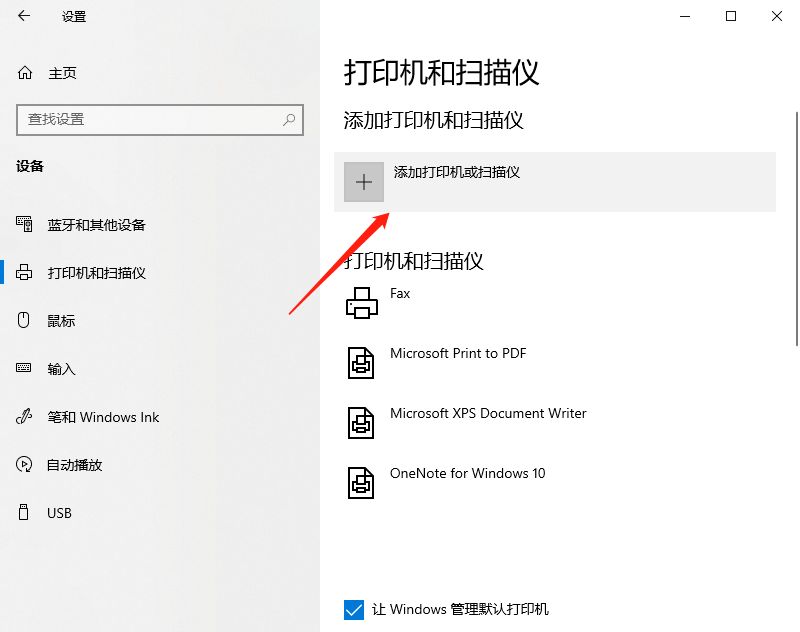The image size is (800, 632).
Task: Open the 输入 settings page
Action: click(x=61, y=369)
